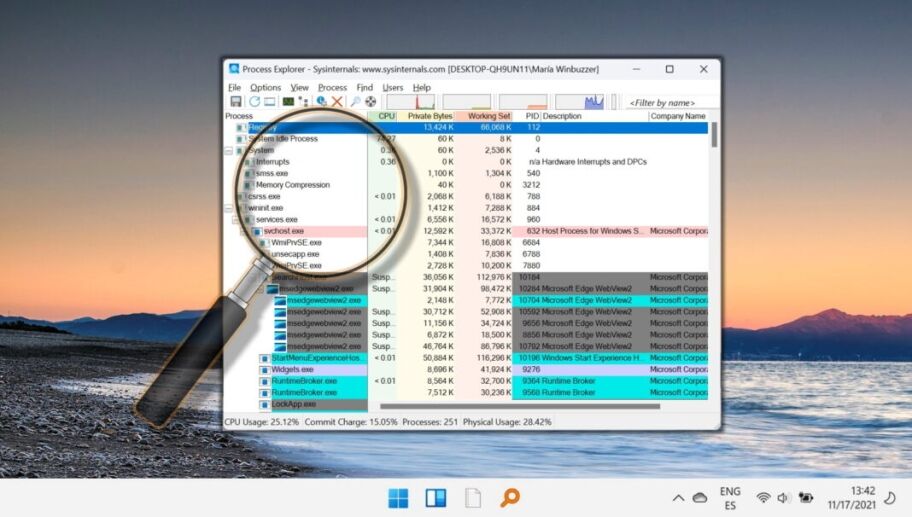
Task: Open System Information via the window toolbar icon
Action: click(269, 102)
